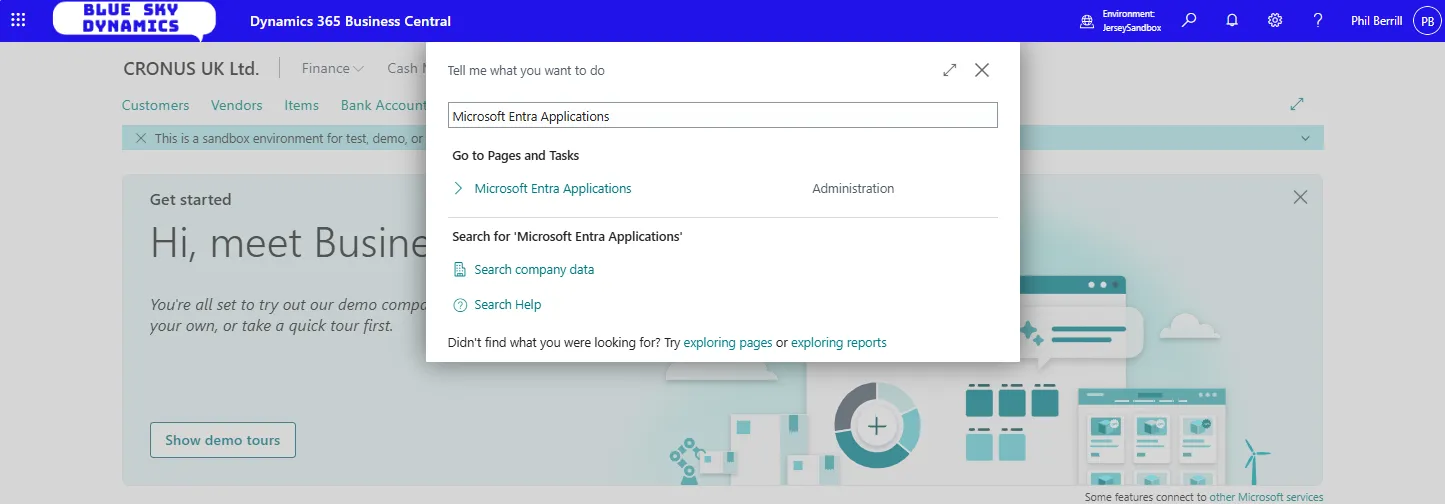Open notifications bell
The image size is (1445, 504).
[x=1232, y=20]
